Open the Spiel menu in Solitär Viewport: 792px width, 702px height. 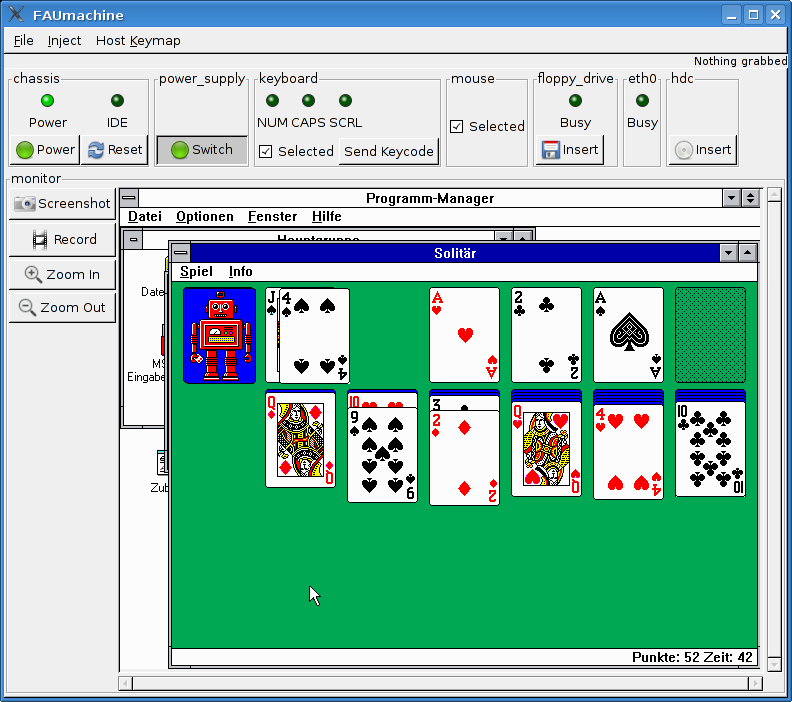pos(196,271)
